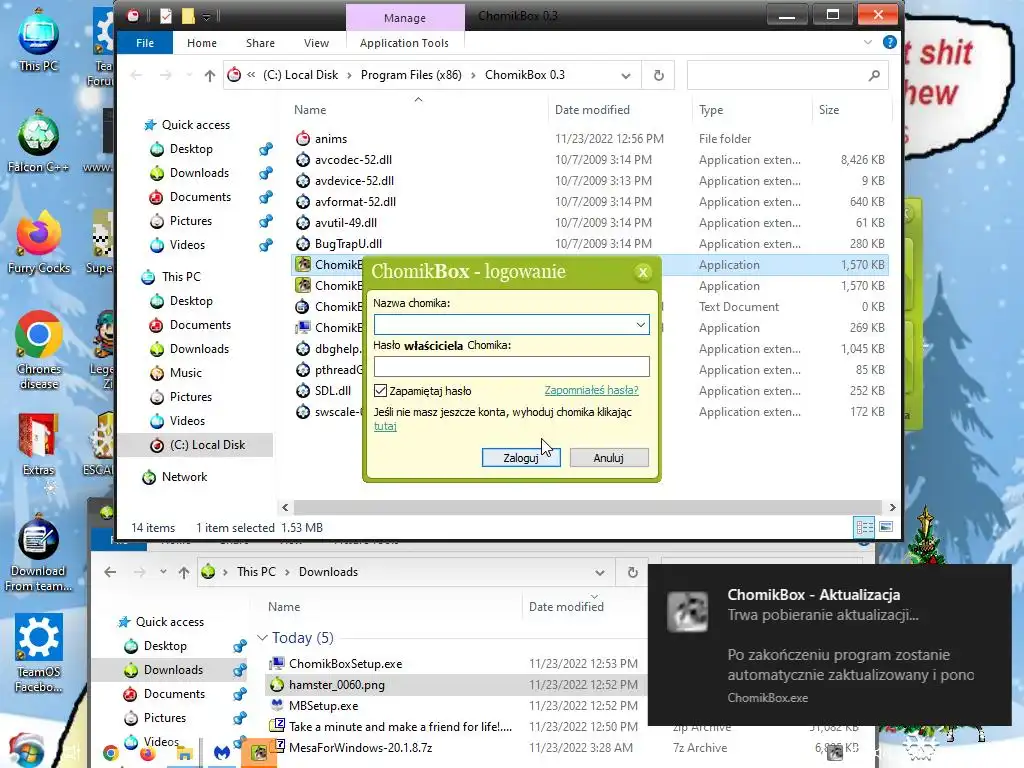Expand the ribbon with chevron arrow
Viewport: 1024px width, 768px height.
click(x=867, y=42)
